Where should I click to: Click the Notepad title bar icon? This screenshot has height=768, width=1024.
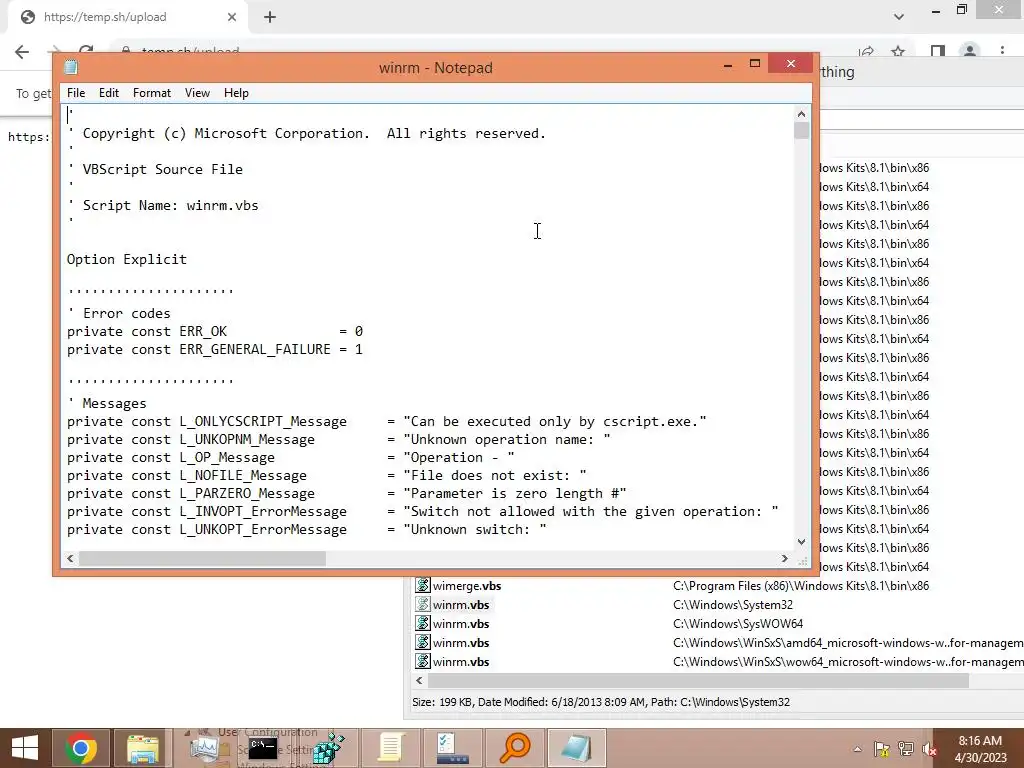click(x=71, y=67)
